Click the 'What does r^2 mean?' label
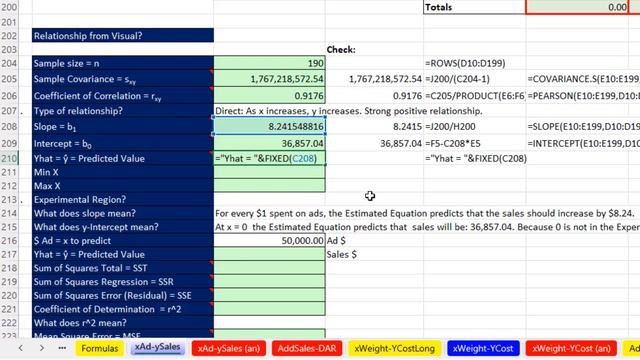The height and width of the screenshot is (360, 640). point(80,322)
